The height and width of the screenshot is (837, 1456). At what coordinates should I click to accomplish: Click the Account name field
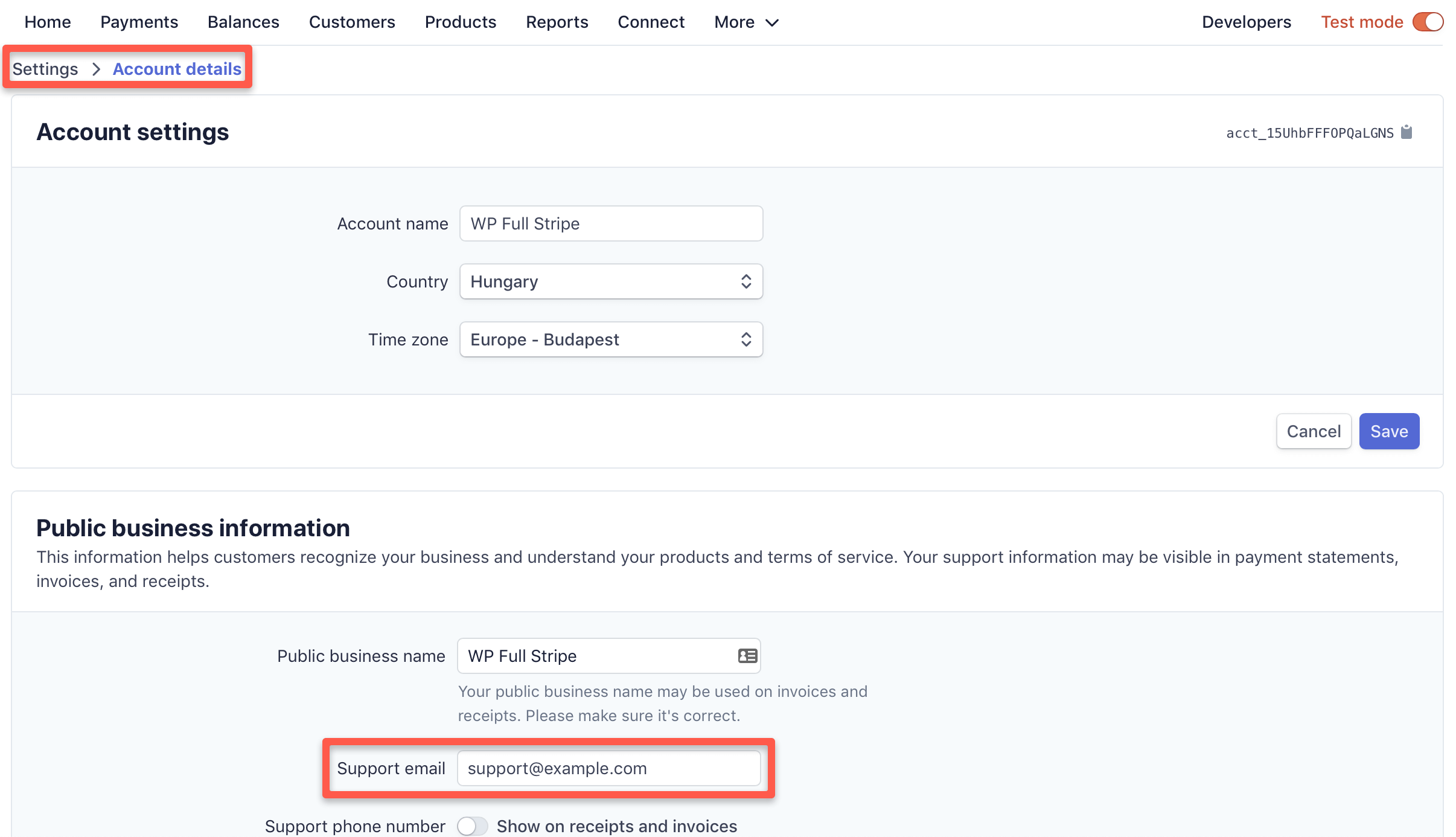pyautogui.click(x=611, y=223)
